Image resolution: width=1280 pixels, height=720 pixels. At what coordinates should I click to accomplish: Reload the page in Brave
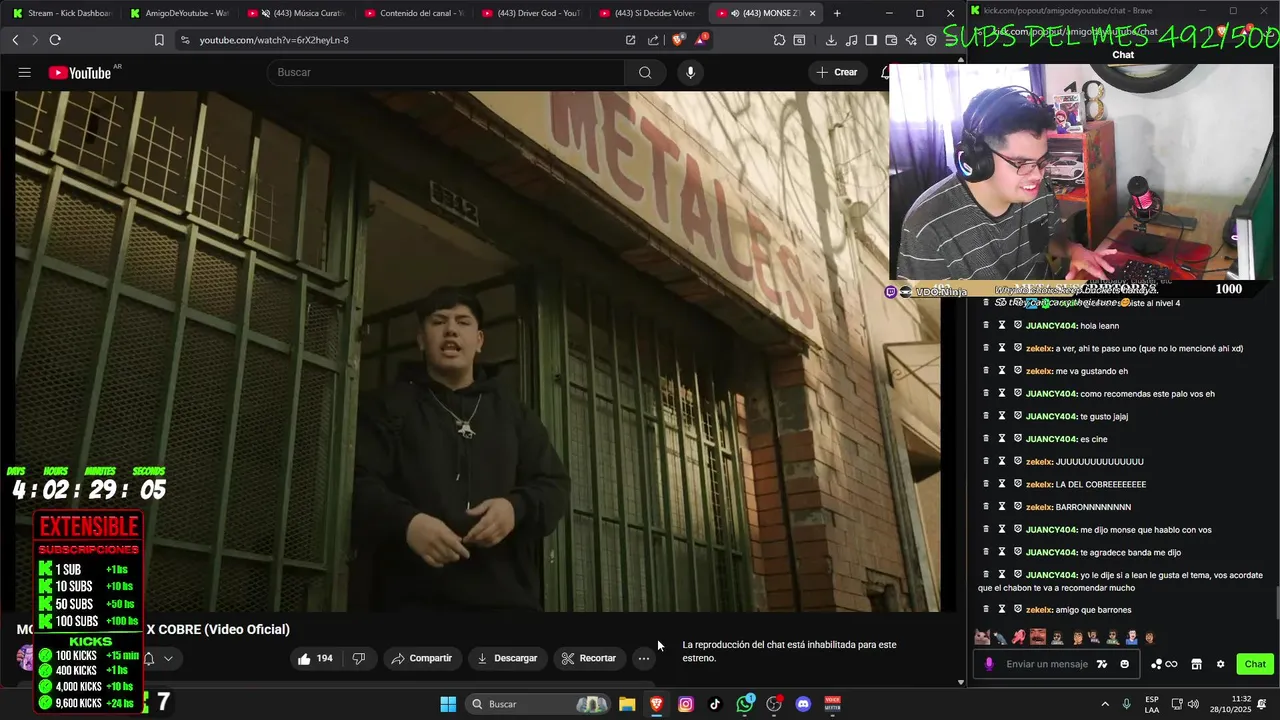55,40
